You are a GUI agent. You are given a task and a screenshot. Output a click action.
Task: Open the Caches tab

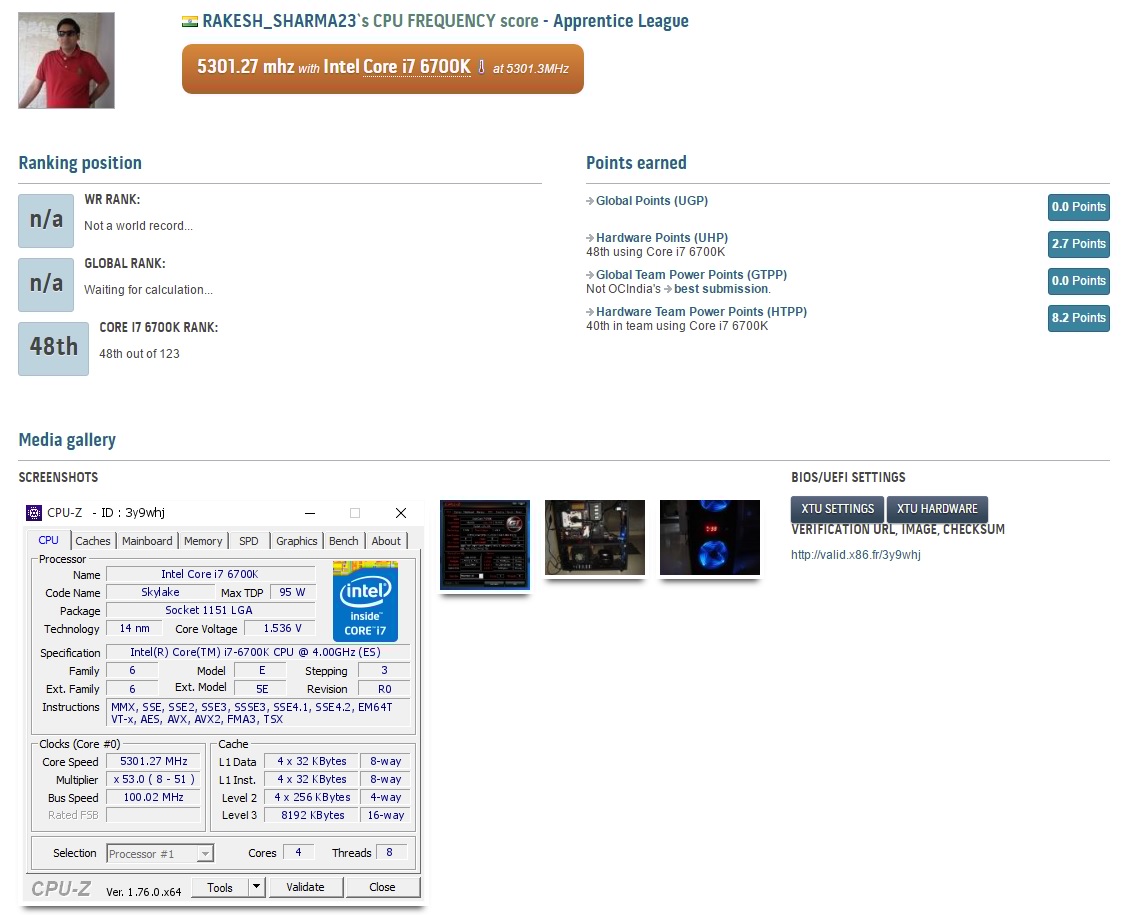pos(93,541)
